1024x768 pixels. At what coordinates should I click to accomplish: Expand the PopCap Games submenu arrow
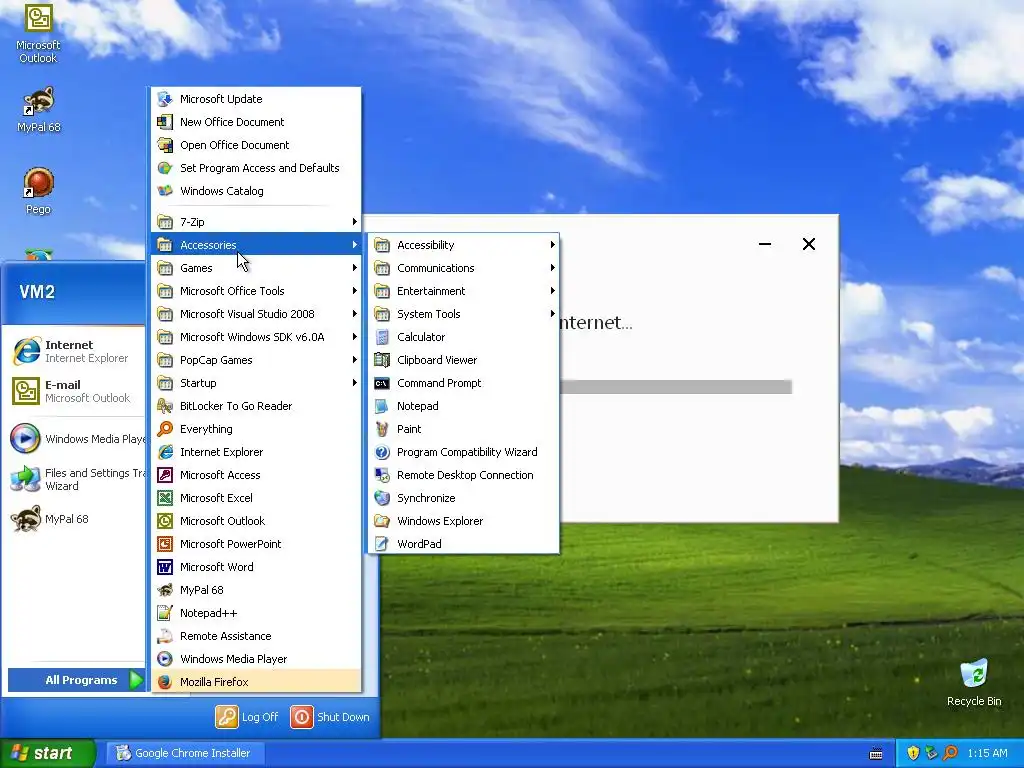tap(355, 360)
